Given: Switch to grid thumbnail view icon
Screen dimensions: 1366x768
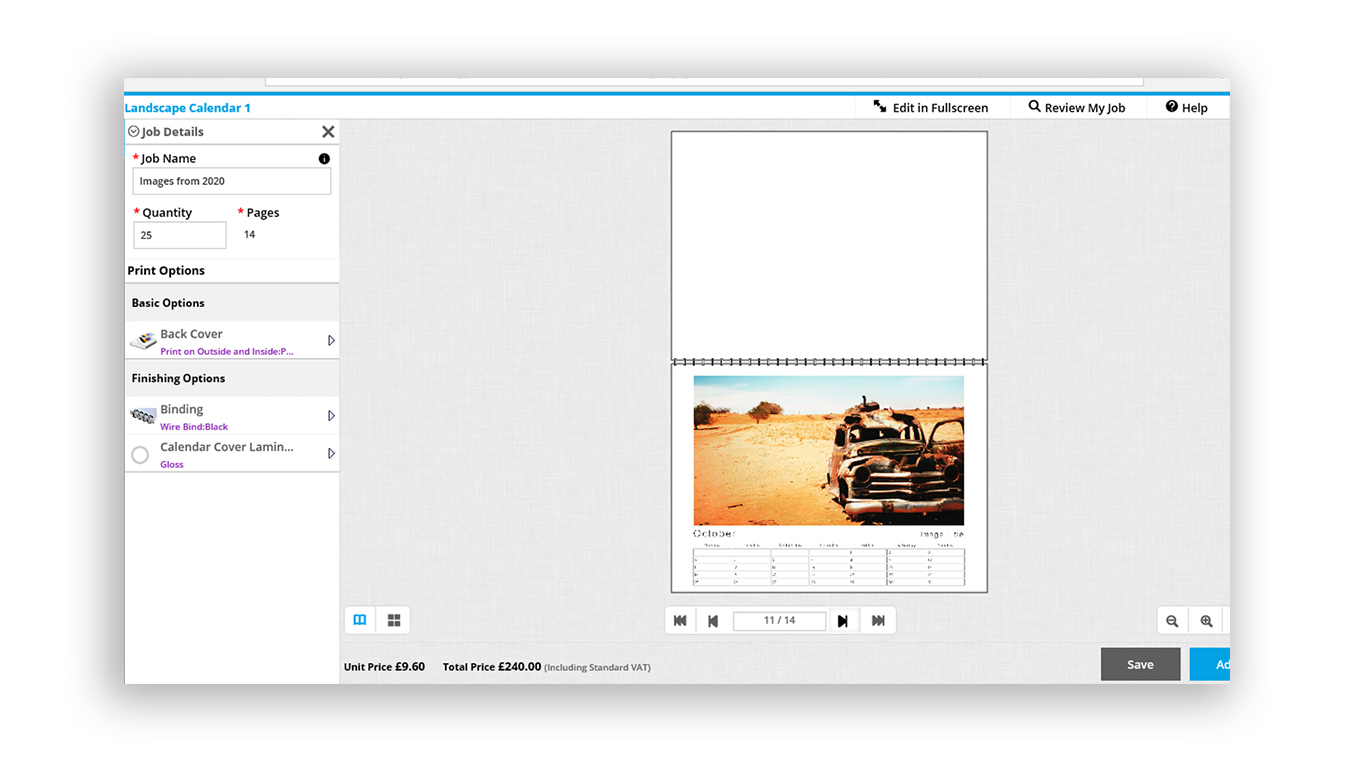Looking at the screenshot, I should click(393, 620).
